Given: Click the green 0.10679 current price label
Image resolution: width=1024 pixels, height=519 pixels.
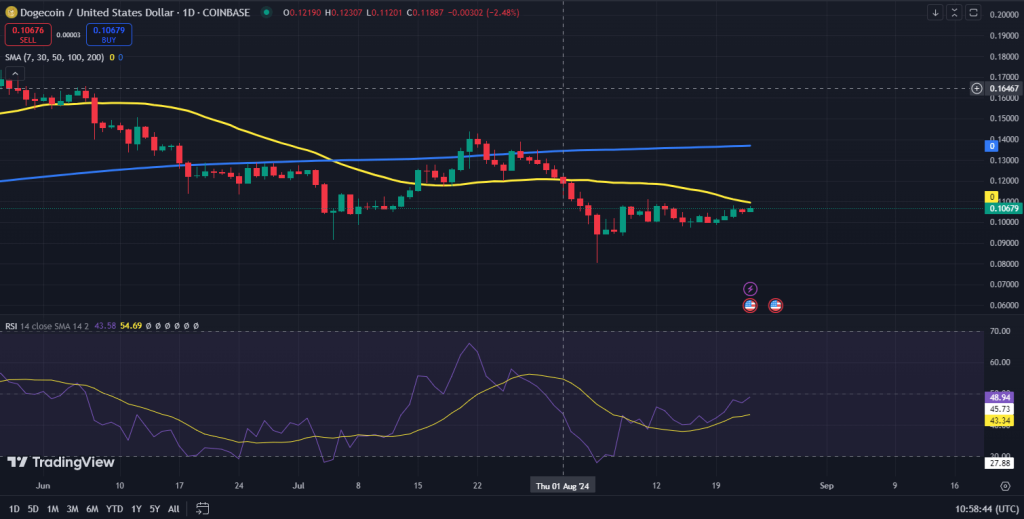Looking at the screenshot, I should click(1004, 208).
